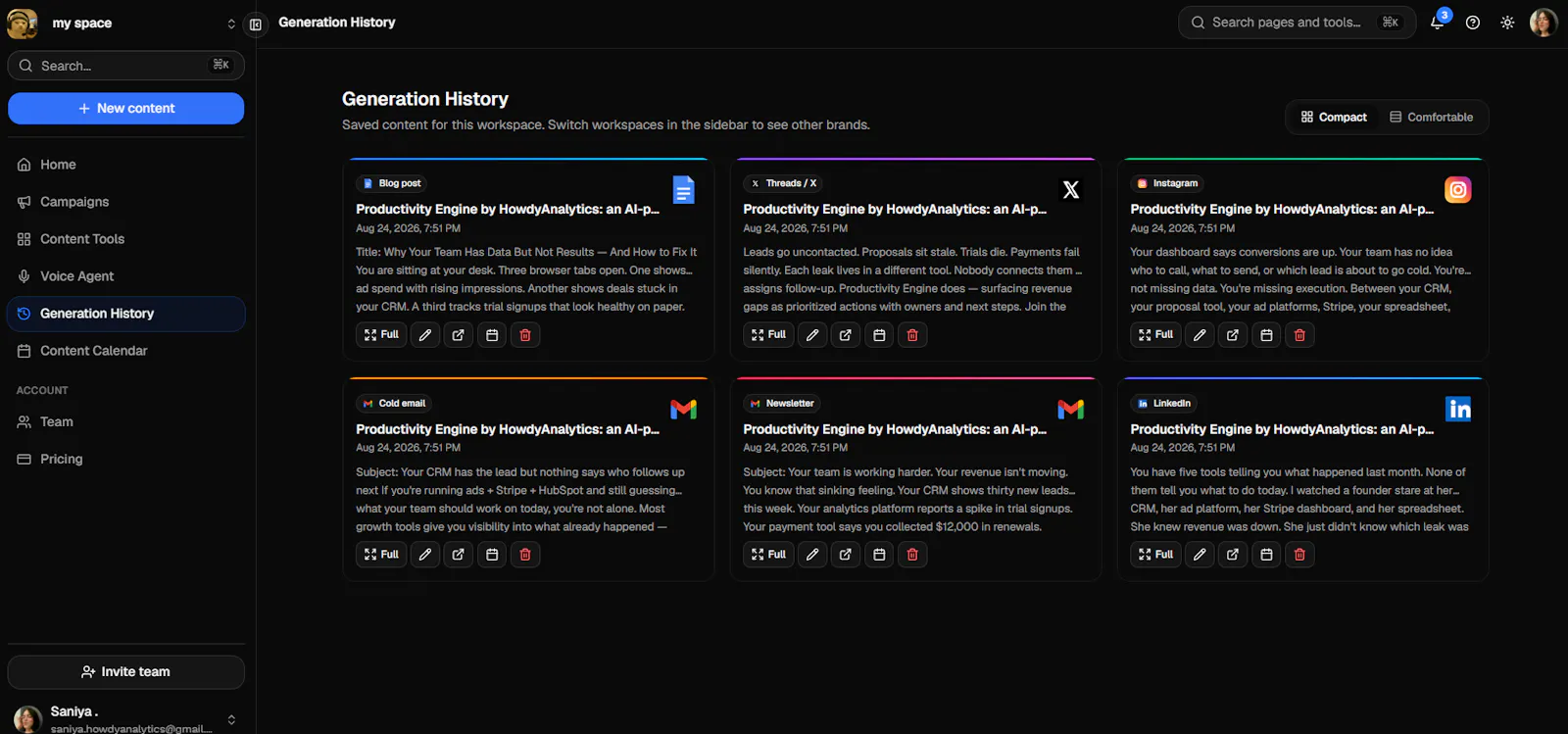Viewport: 1568px width, 734px height.
Task: Click the Newsletter tag label
Action: pos(782,404)
